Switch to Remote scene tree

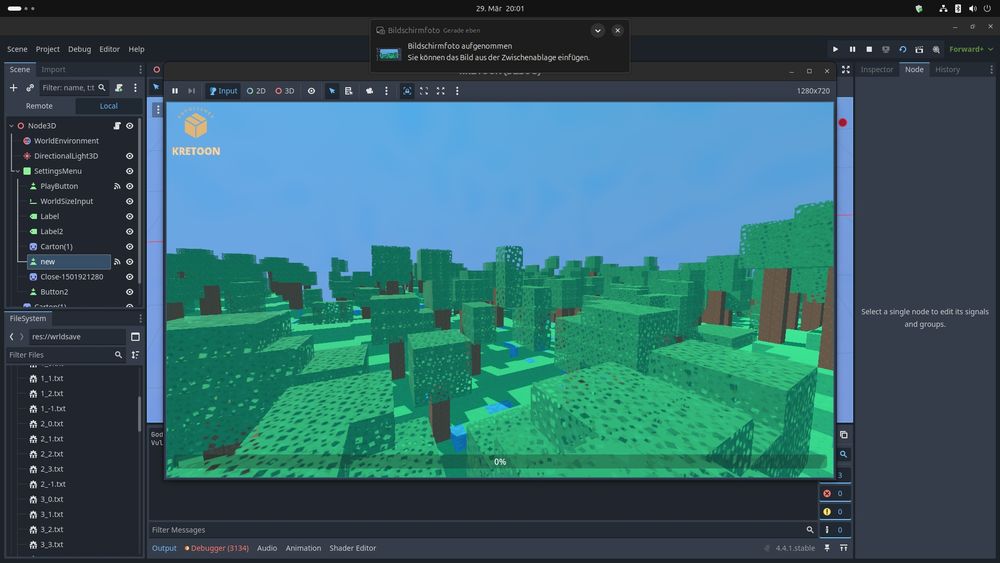40,106
